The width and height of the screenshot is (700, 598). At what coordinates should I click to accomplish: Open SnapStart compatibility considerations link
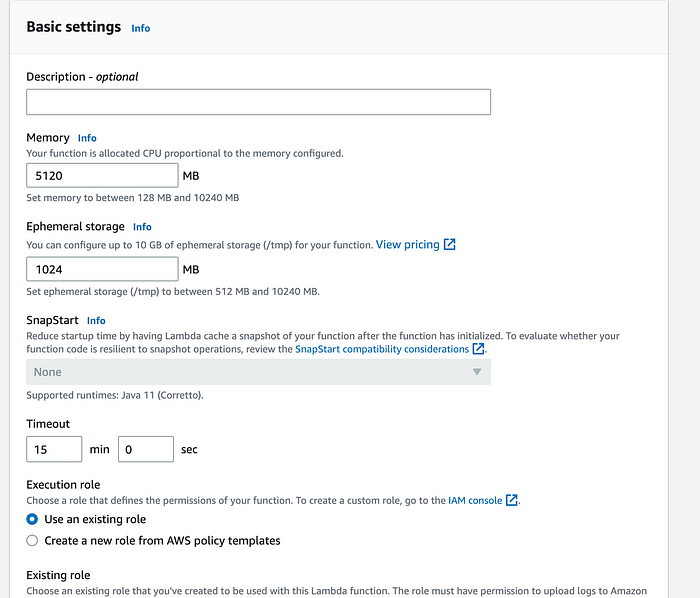click(382, 349)
